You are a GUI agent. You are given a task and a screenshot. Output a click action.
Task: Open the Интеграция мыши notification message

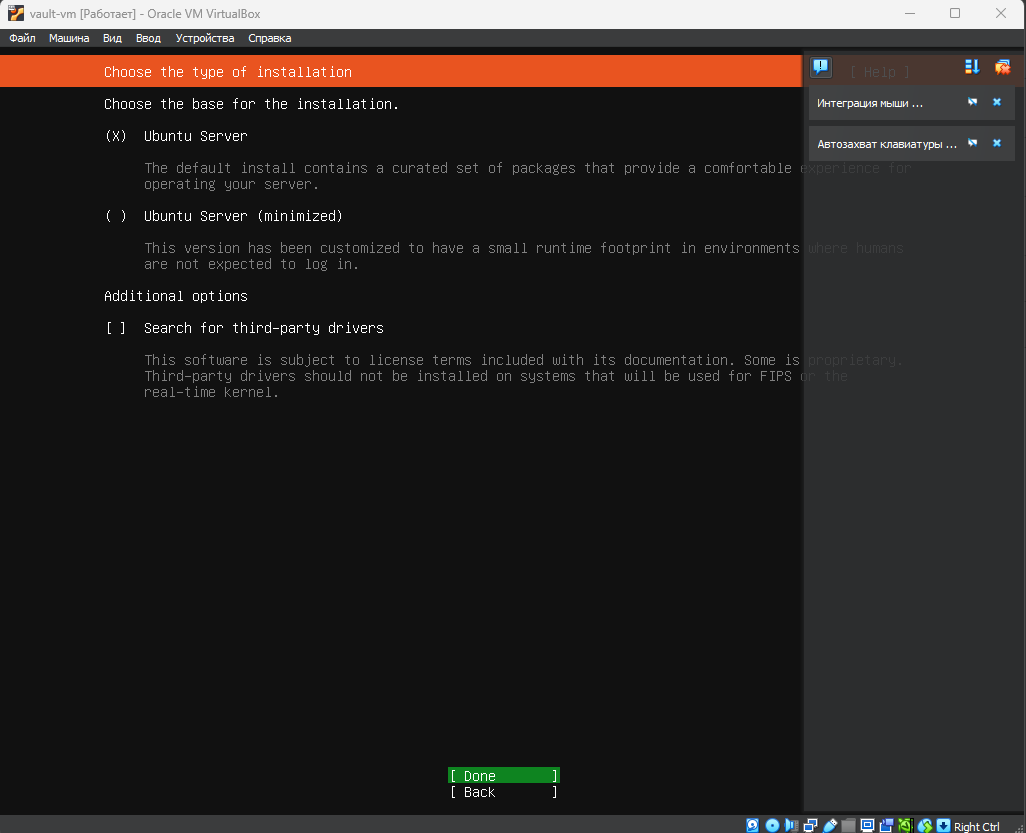[x=870, y=103]
